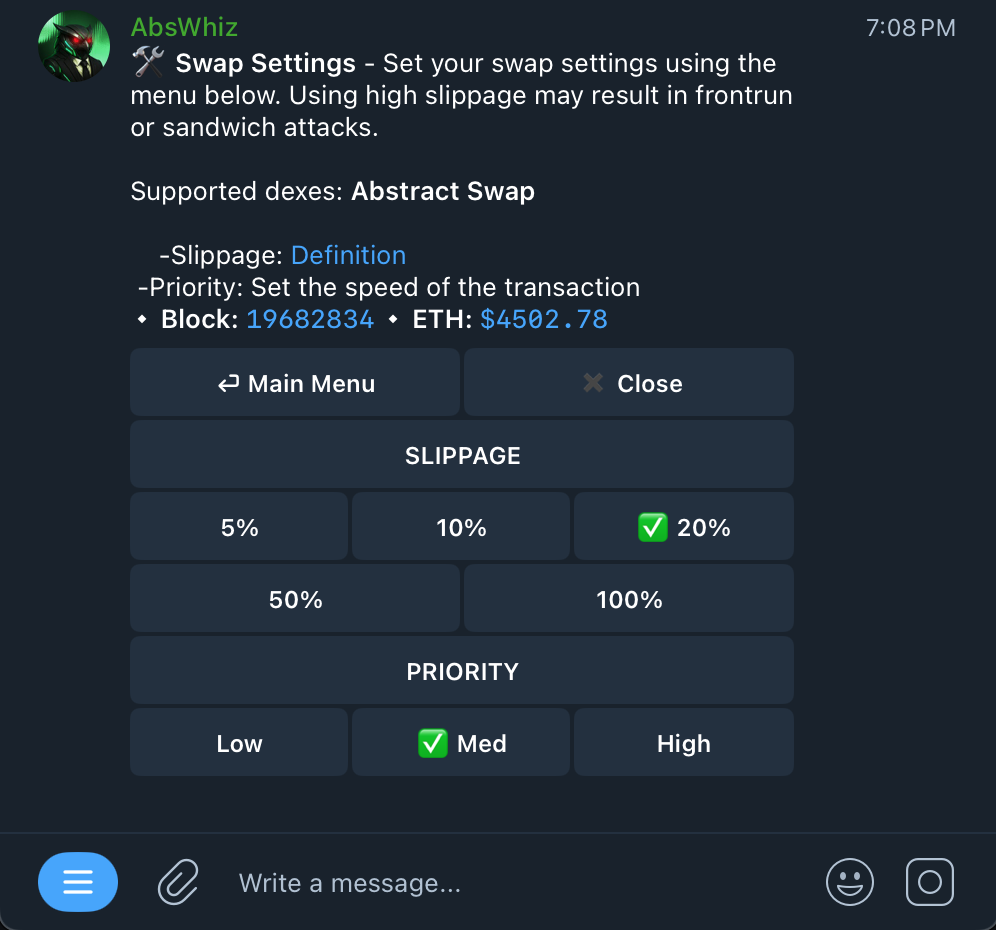Select 5% slippage option

pos(239,527)
